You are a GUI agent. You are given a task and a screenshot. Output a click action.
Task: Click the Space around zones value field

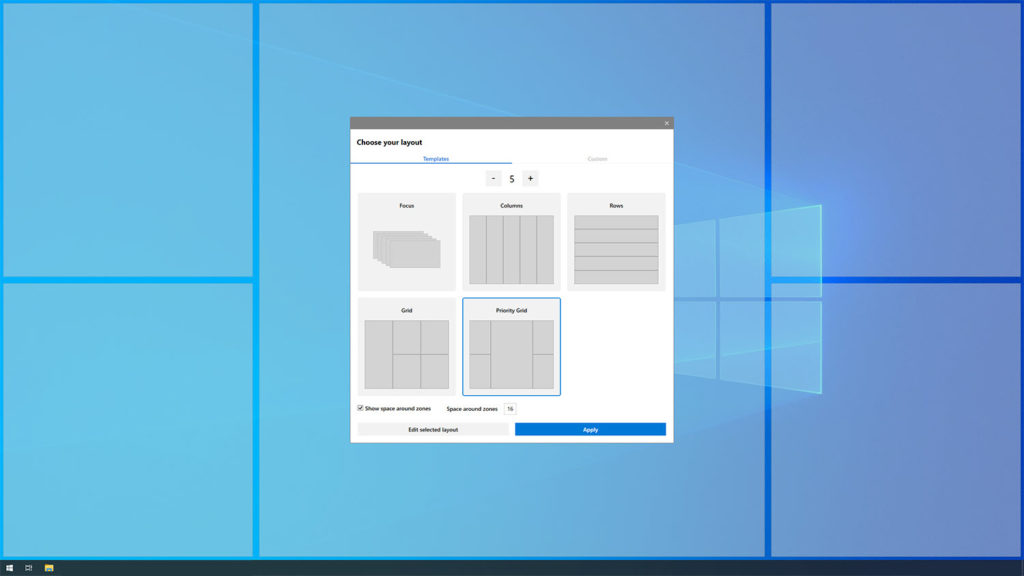(x=510, y=409)
